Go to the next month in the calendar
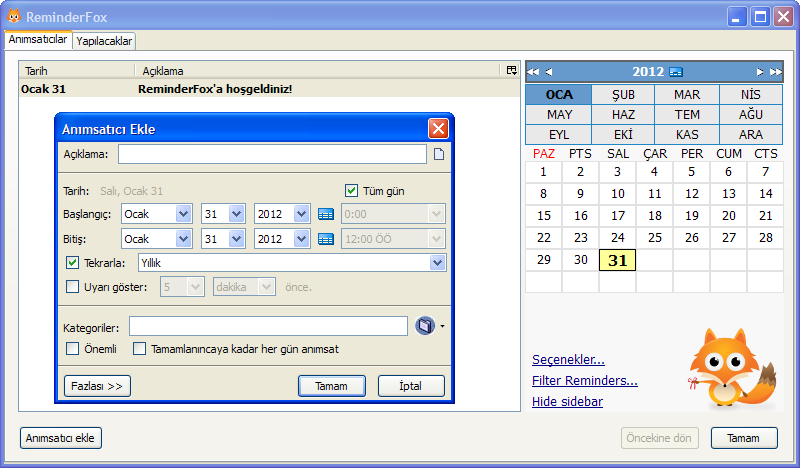The image size is (800, 468). pyautogui.click(x=760, y=72)
